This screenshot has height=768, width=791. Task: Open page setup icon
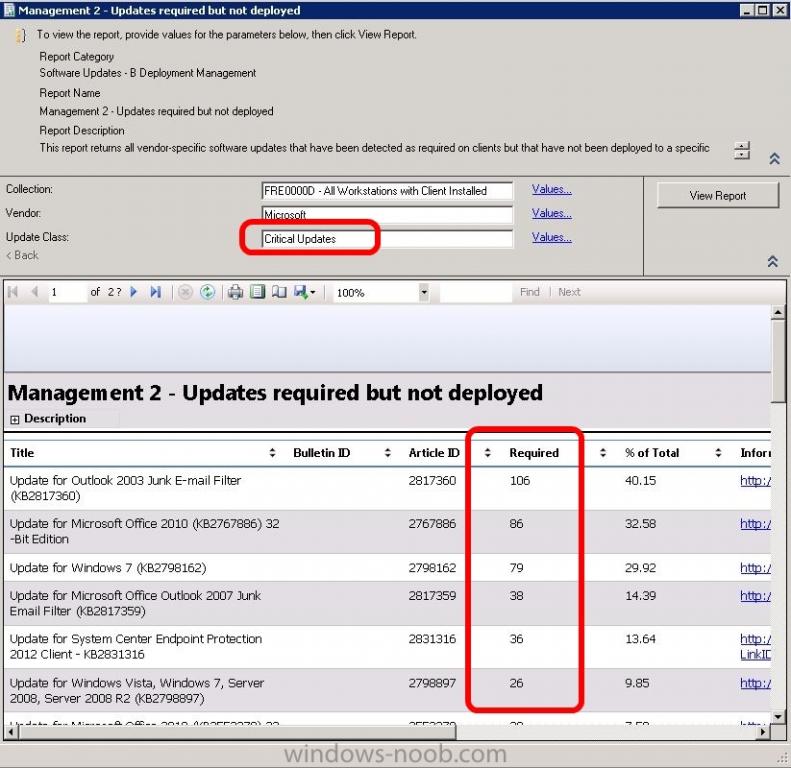(x=279, y=292)
